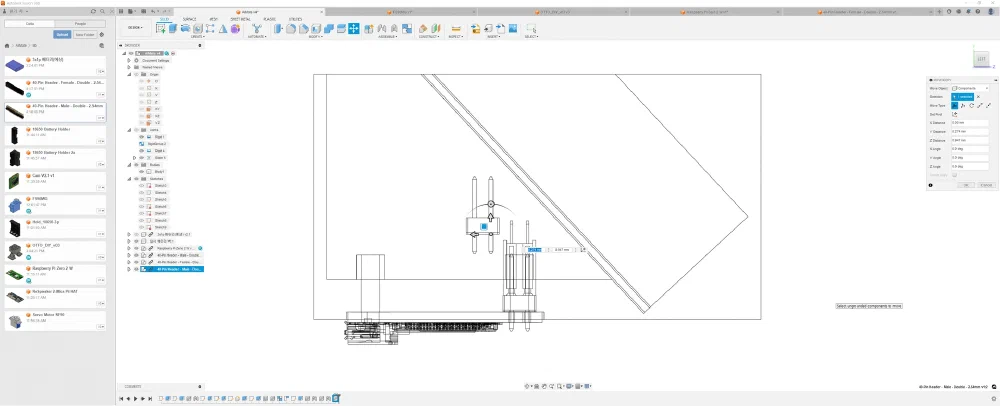The width and height of the screenshot is (1000, 406).
Task: Click the Upload button
Action: click(62, 34)
